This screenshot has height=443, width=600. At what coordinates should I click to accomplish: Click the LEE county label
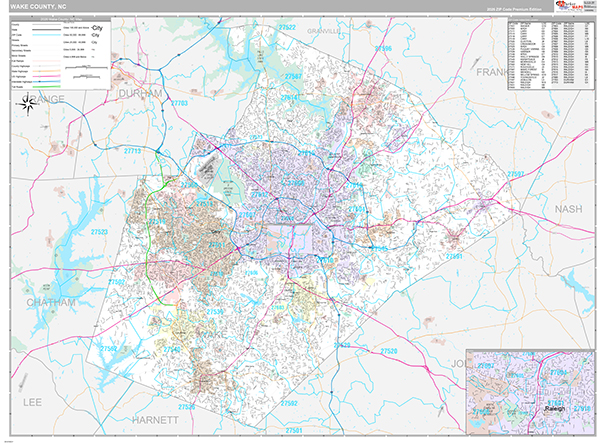click(x=32, y=402)
